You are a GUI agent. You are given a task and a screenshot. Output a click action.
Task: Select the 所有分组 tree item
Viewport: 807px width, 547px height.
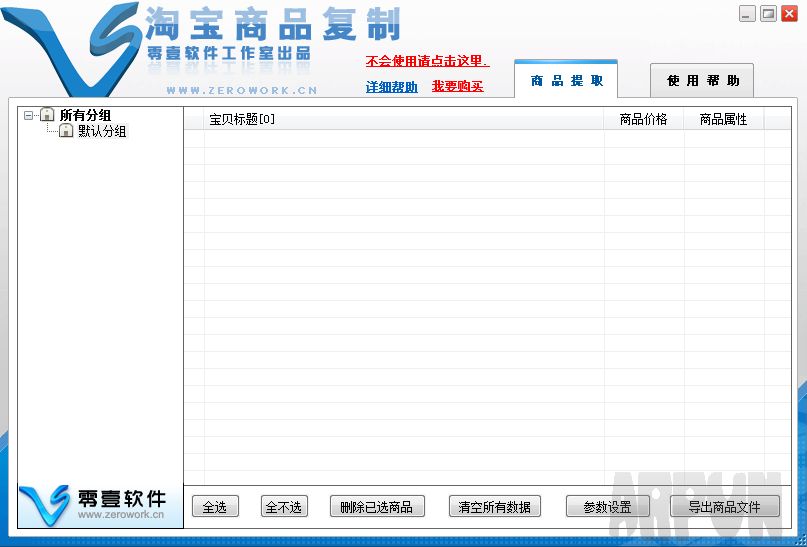85,115
